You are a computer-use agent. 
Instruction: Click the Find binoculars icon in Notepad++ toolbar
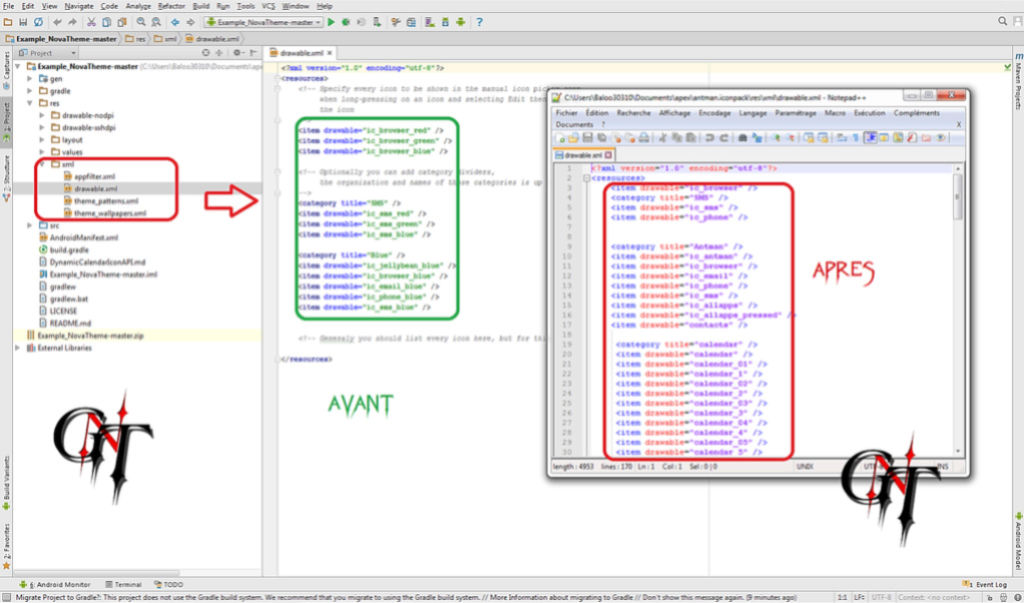point(743,138)
